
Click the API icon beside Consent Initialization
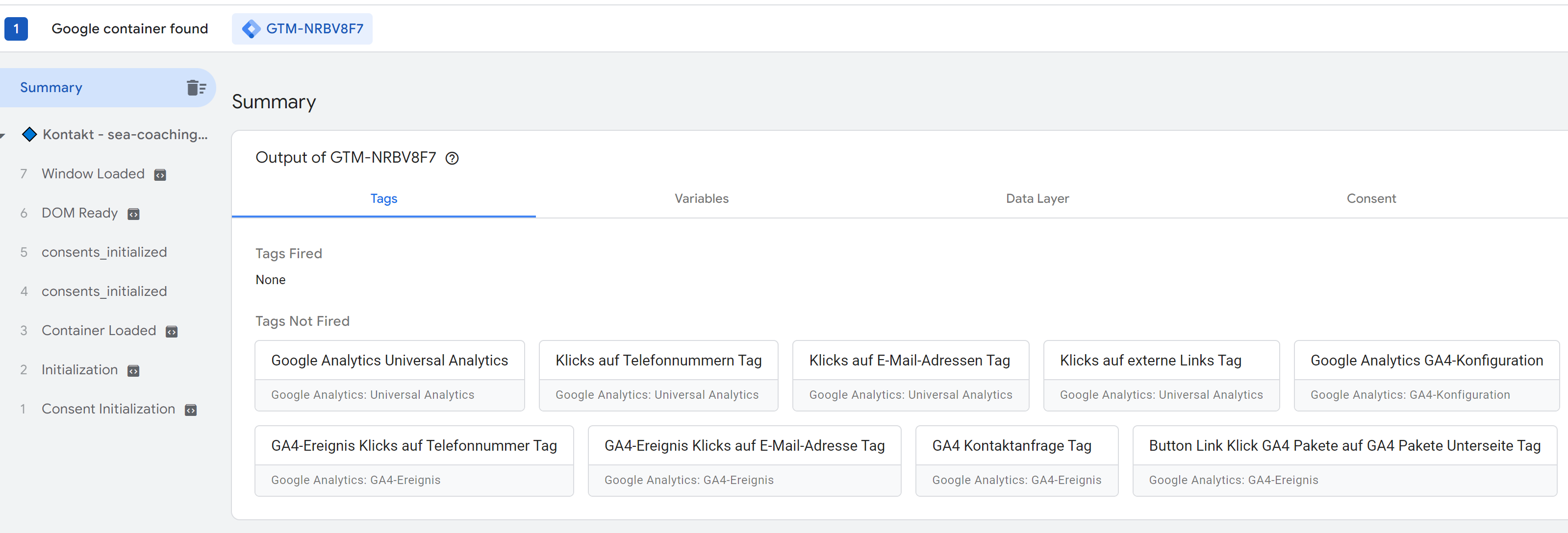point(191,410)
